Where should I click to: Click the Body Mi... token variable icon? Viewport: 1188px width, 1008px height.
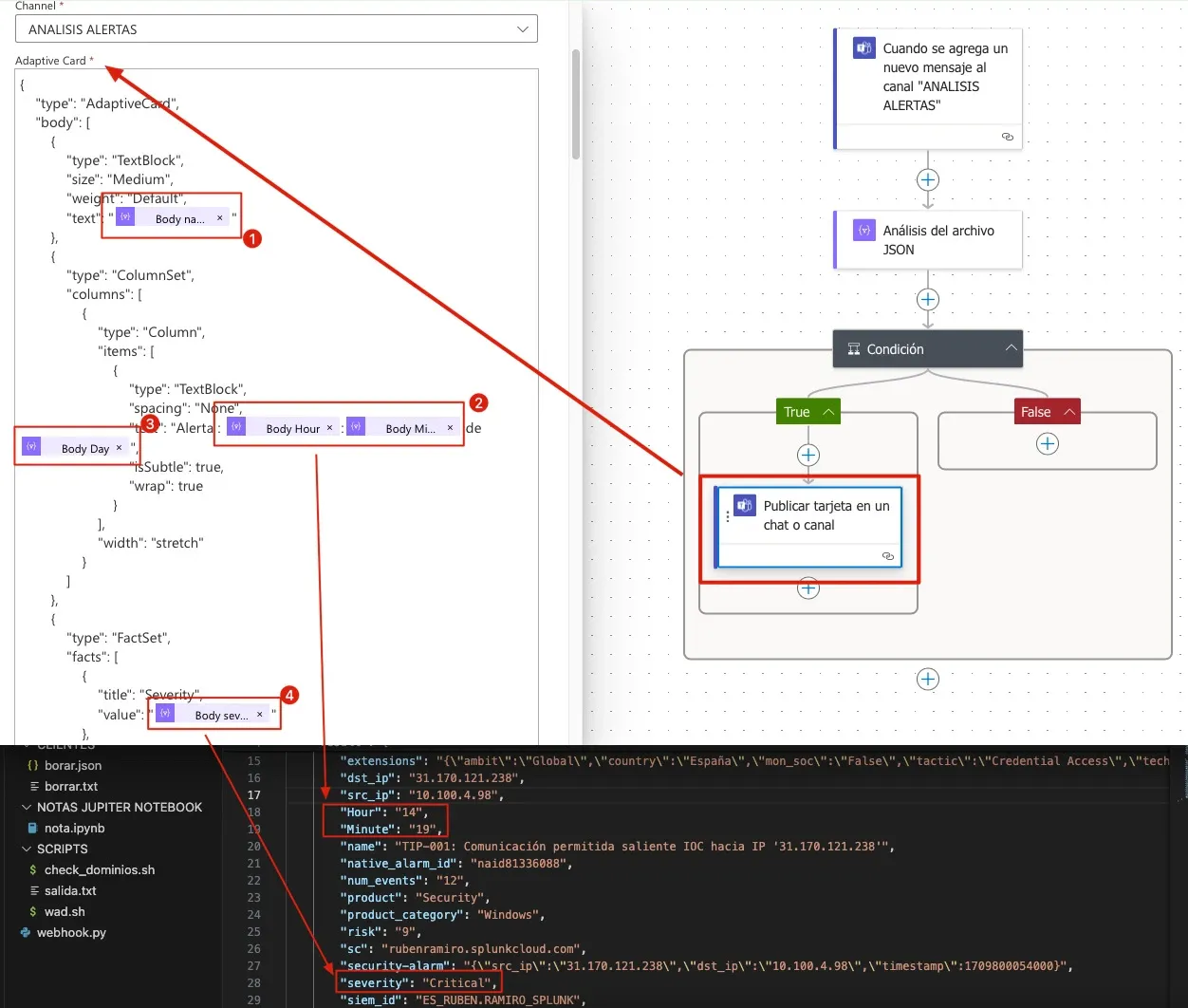pos(356,427)
